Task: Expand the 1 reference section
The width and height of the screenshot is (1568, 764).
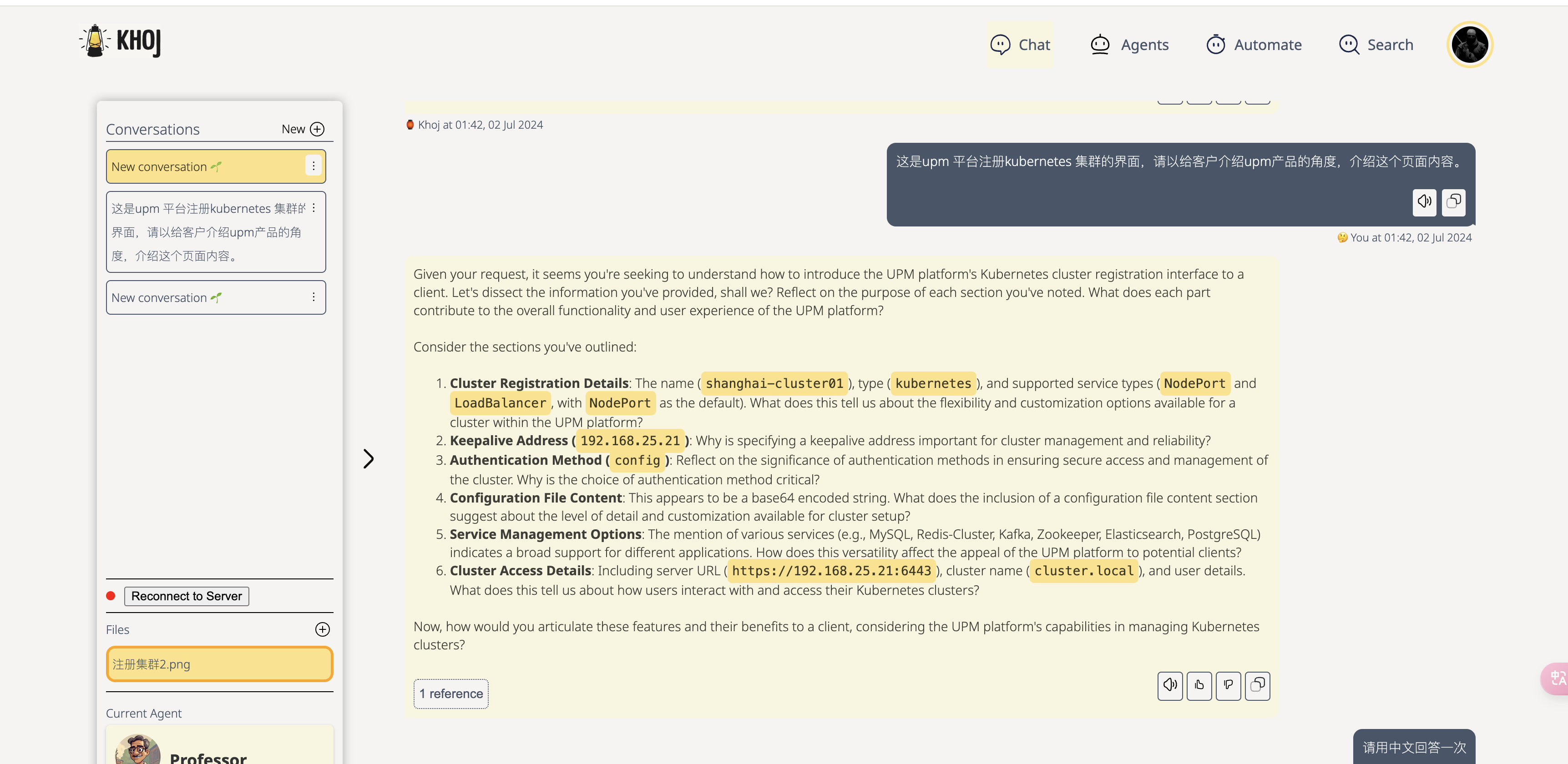Action: pyautogui.click(x=450, y=694)
